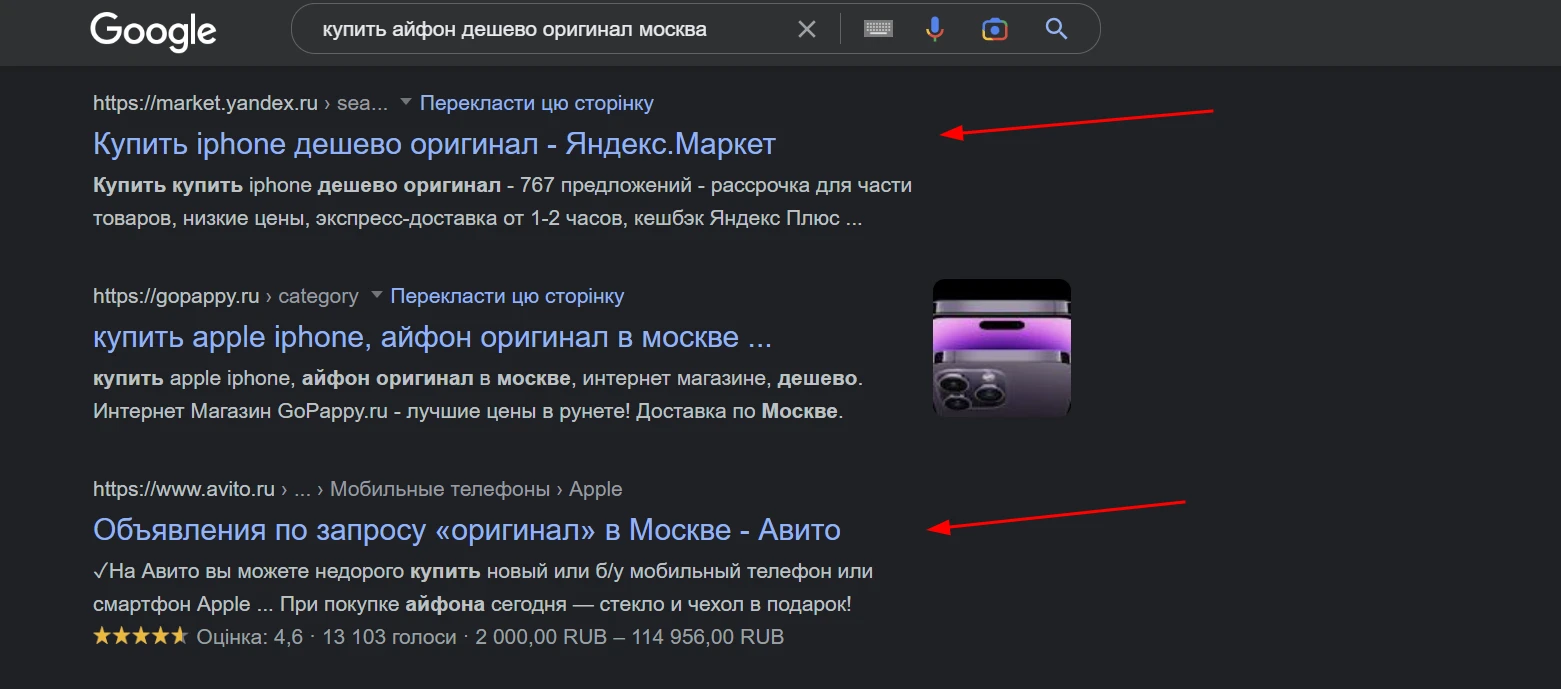Click the yellow star rating under Avito
1561x689 pixels.
pos(140,636)
